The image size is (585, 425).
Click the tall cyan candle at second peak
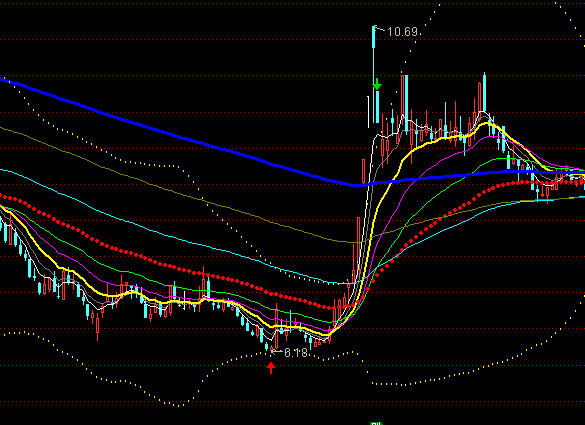[485, 93]
